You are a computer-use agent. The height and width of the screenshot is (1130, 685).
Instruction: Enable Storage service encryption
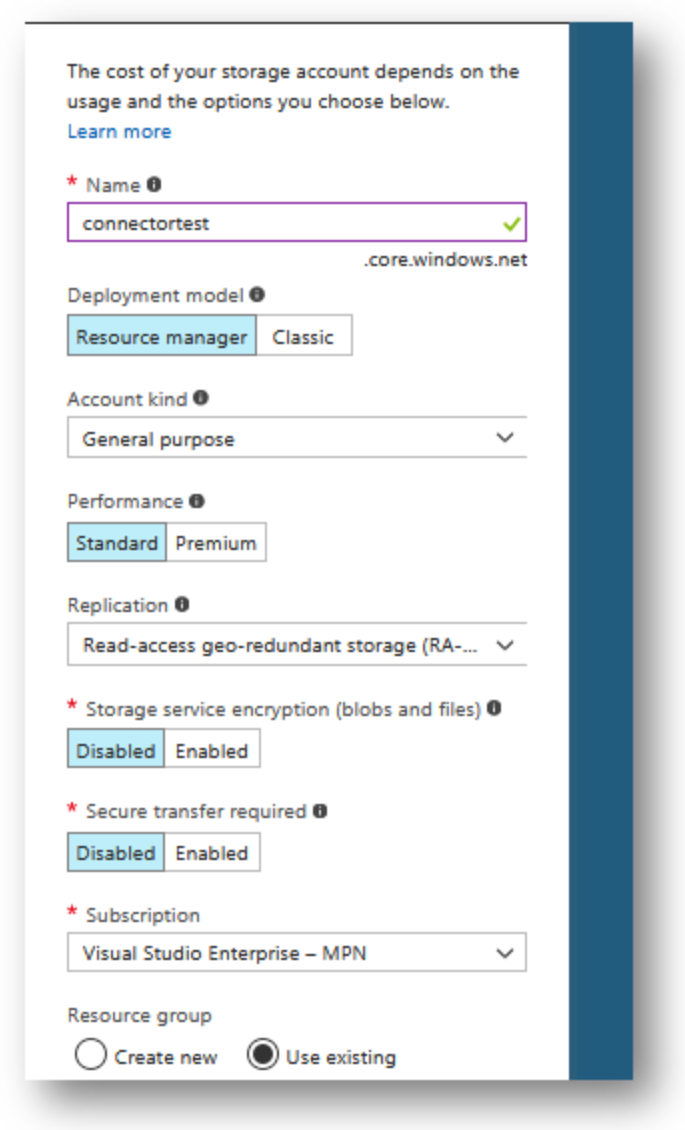pyautogui.click(x=212, y=749)
